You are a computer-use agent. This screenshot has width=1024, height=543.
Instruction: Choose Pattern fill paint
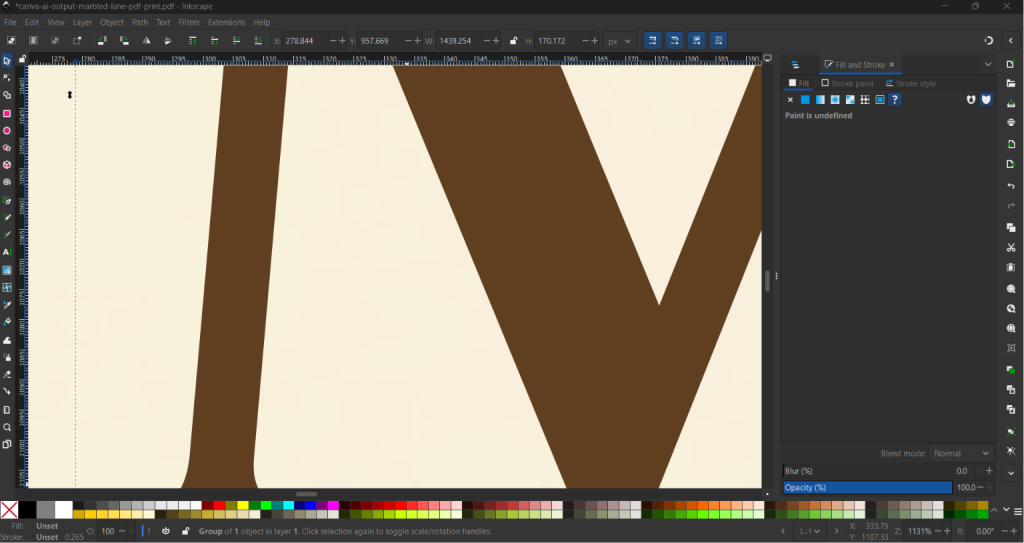865,100
